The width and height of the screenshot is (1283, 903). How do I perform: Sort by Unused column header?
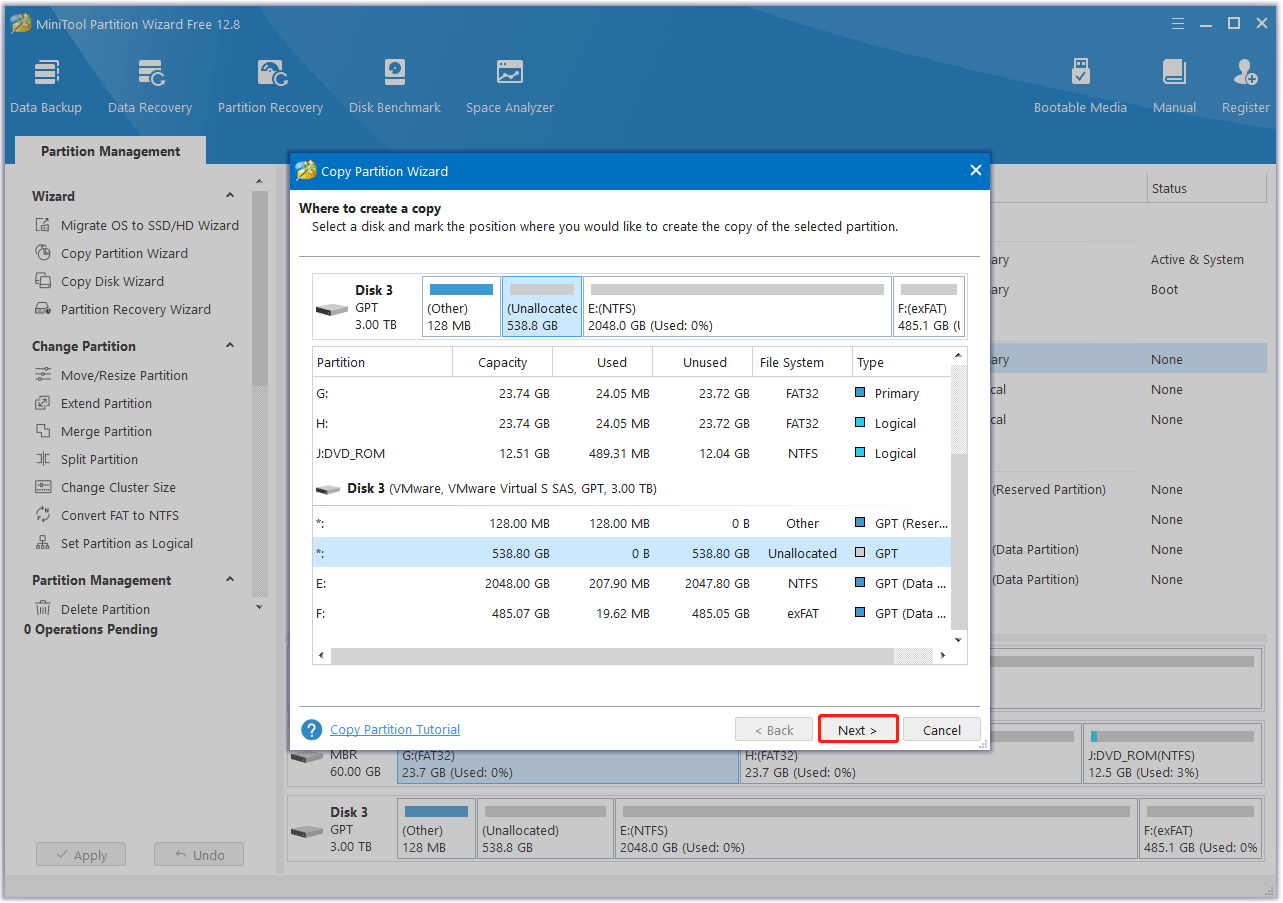tap(702, 362)
